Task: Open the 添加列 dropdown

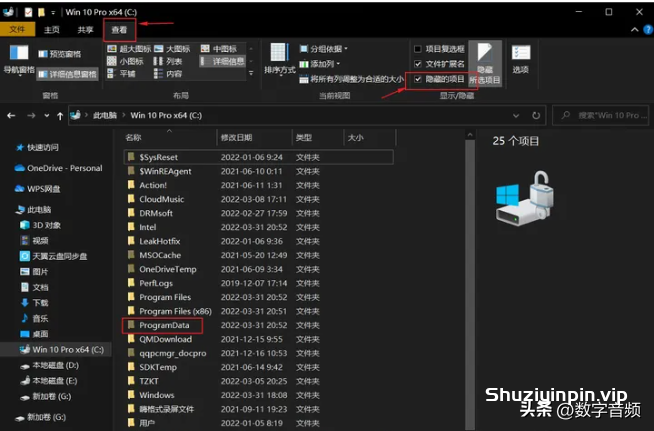Action: coord(319,64)
